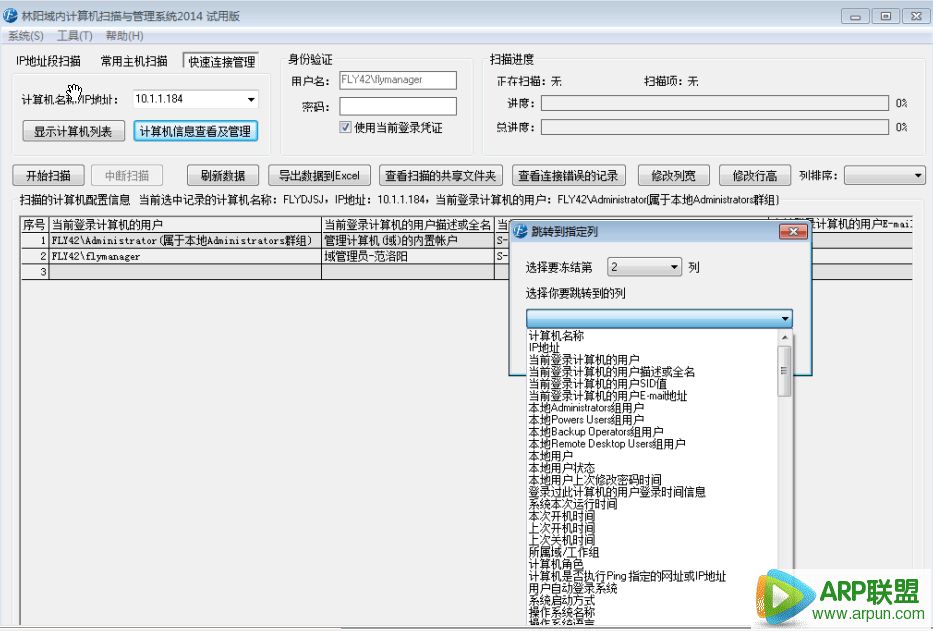The width and height of the screenshot is (933, 631).
Task: Click the icon in the 跳转到指定列 dialog title
Action: [x=520, y=231]
